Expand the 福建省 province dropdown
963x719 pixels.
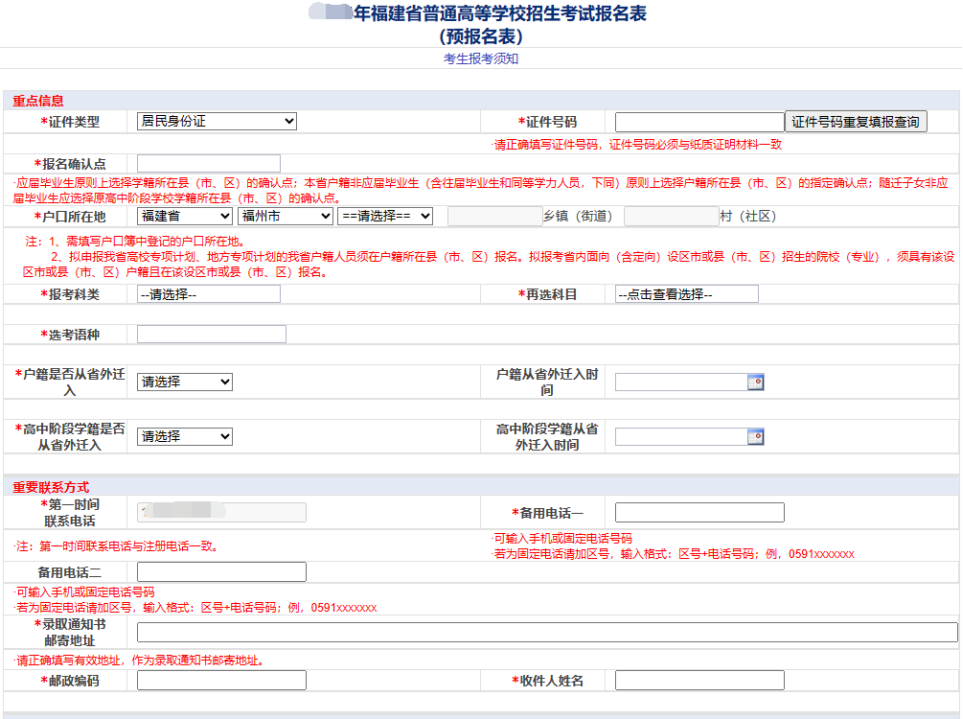[184, 216]
